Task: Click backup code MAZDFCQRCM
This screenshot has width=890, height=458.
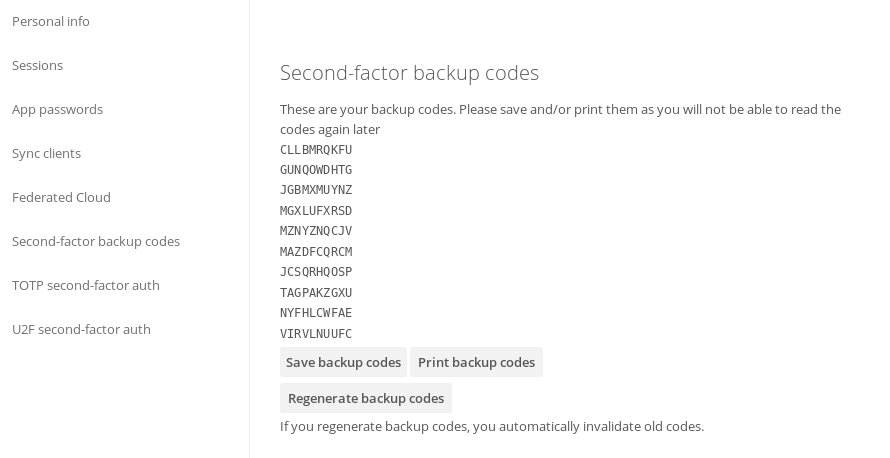Action: [316, 252]
